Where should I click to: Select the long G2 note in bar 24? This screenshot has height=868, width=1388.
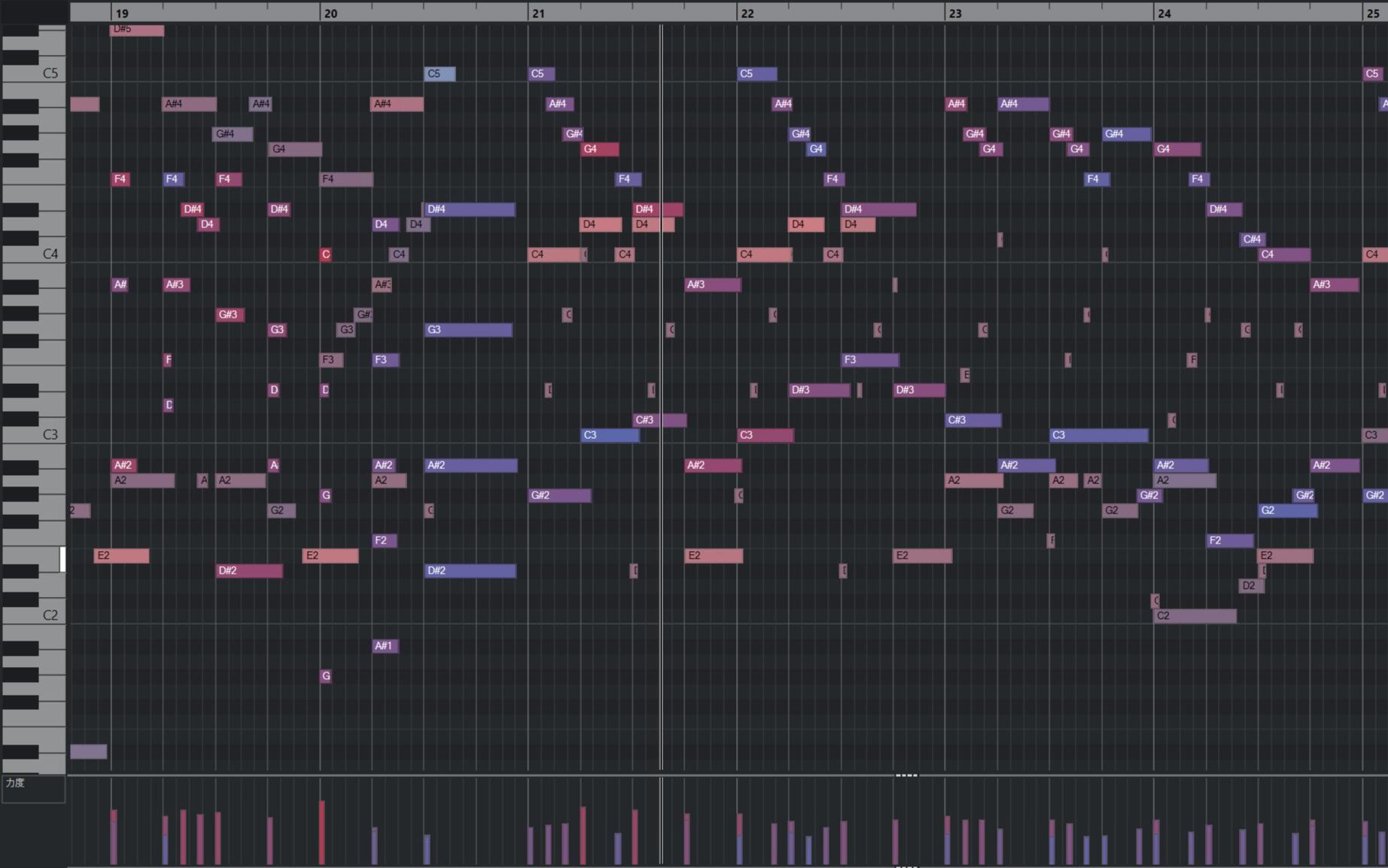tap(1288, 510)
